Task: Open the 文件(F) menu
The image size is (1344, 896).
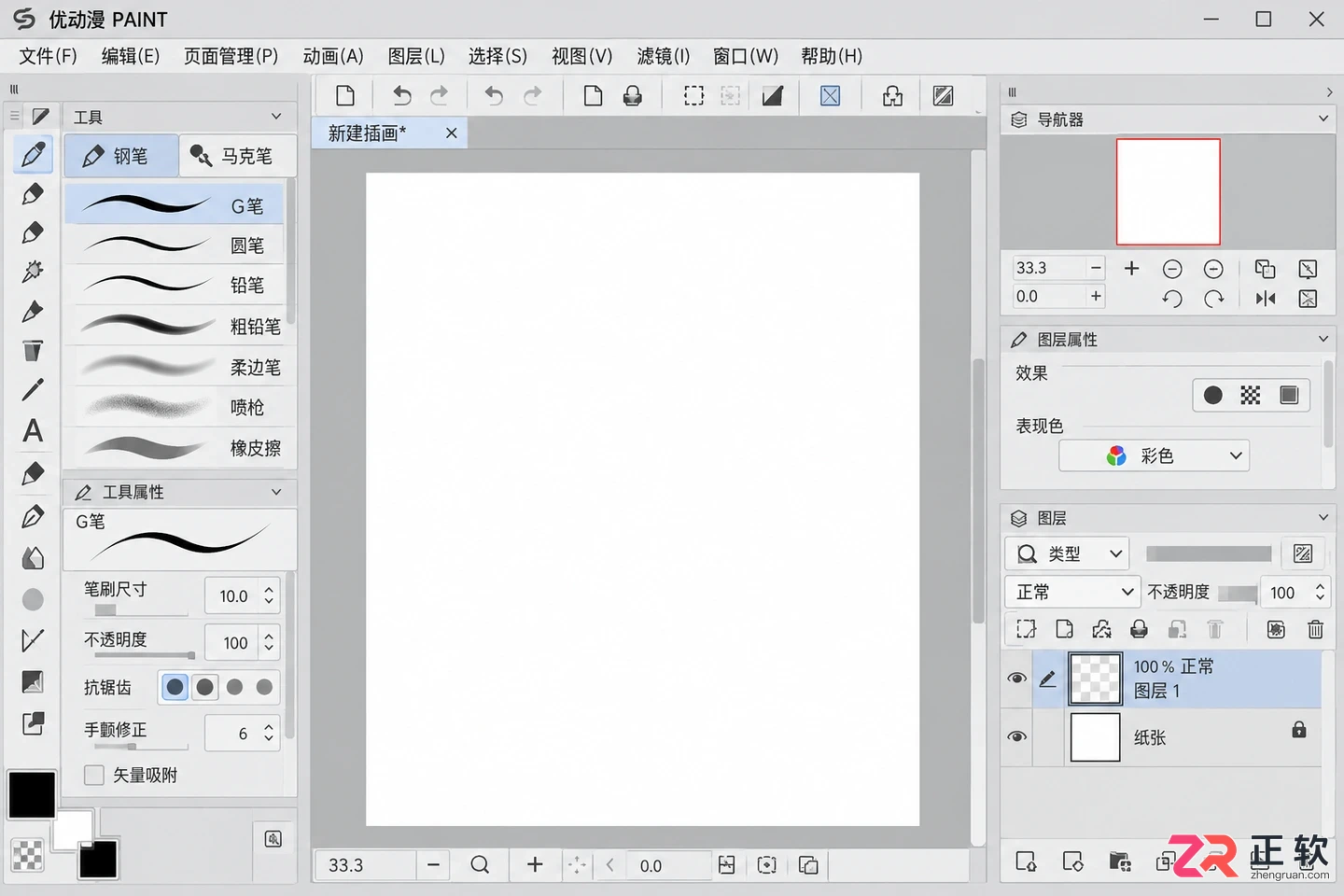Action: click(49, 56)
